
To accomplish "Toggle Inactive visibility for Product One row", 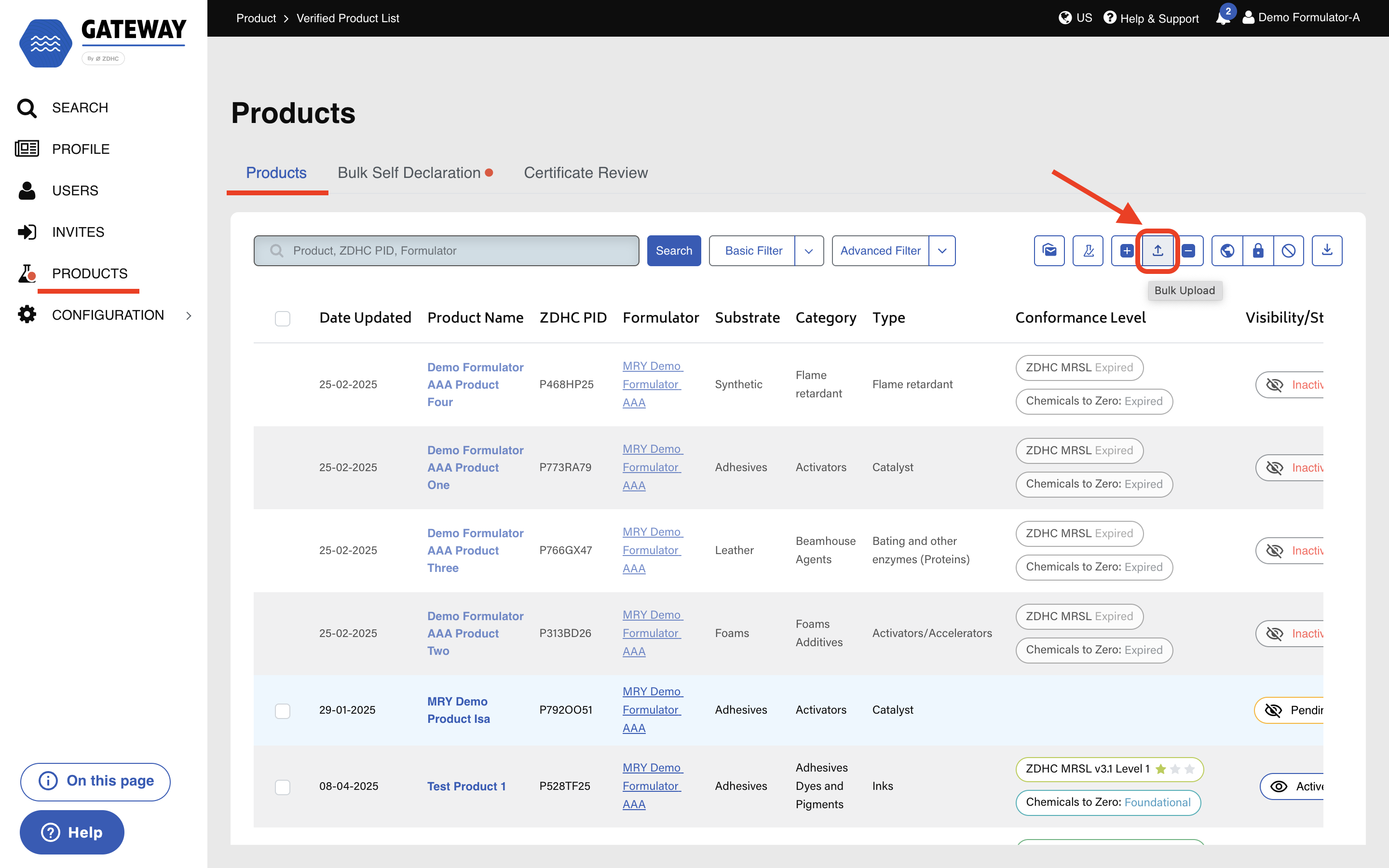I will tap(1290, 468).
